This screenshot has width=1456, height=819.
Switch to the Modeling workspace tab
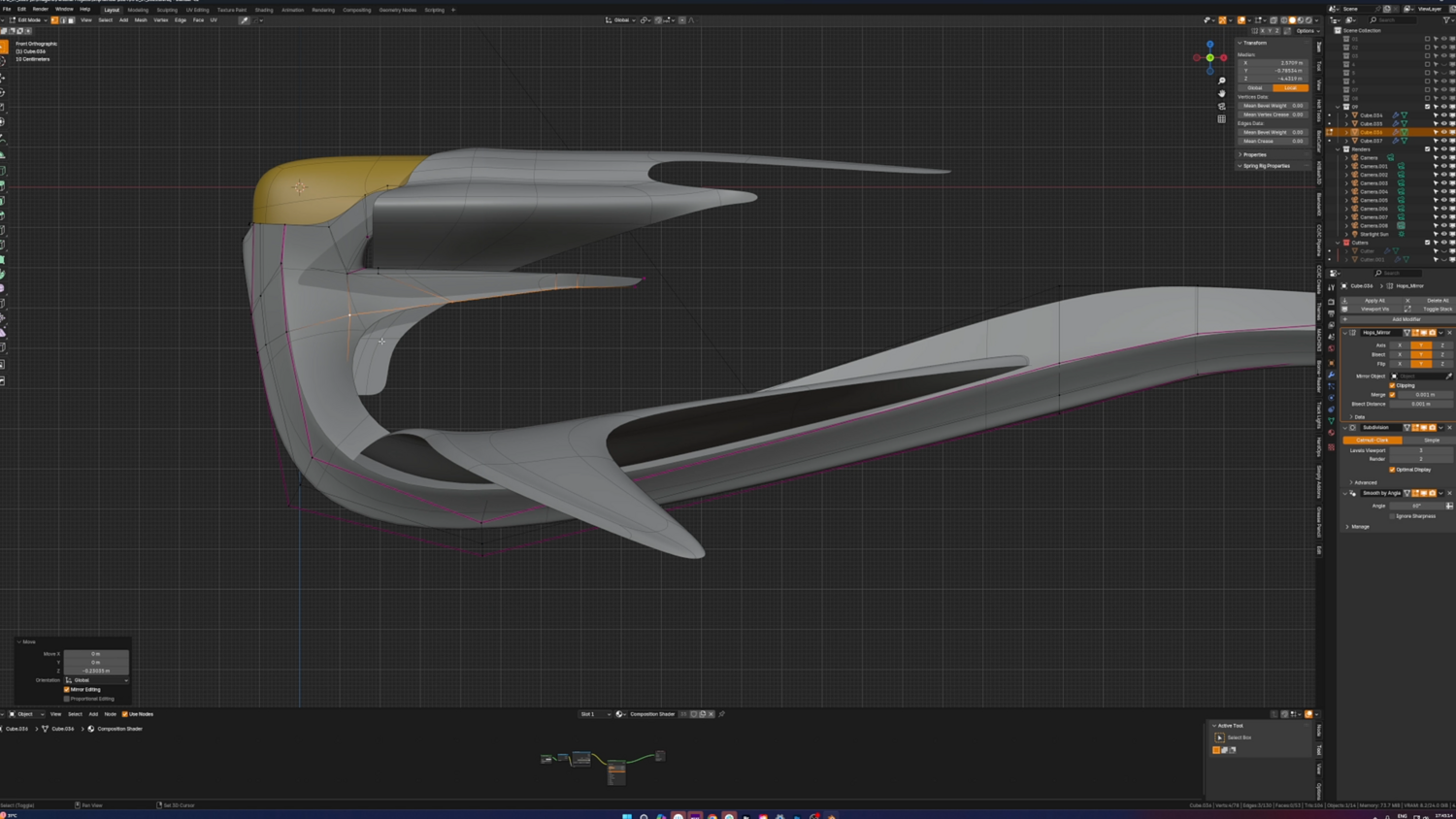point(138,10)
